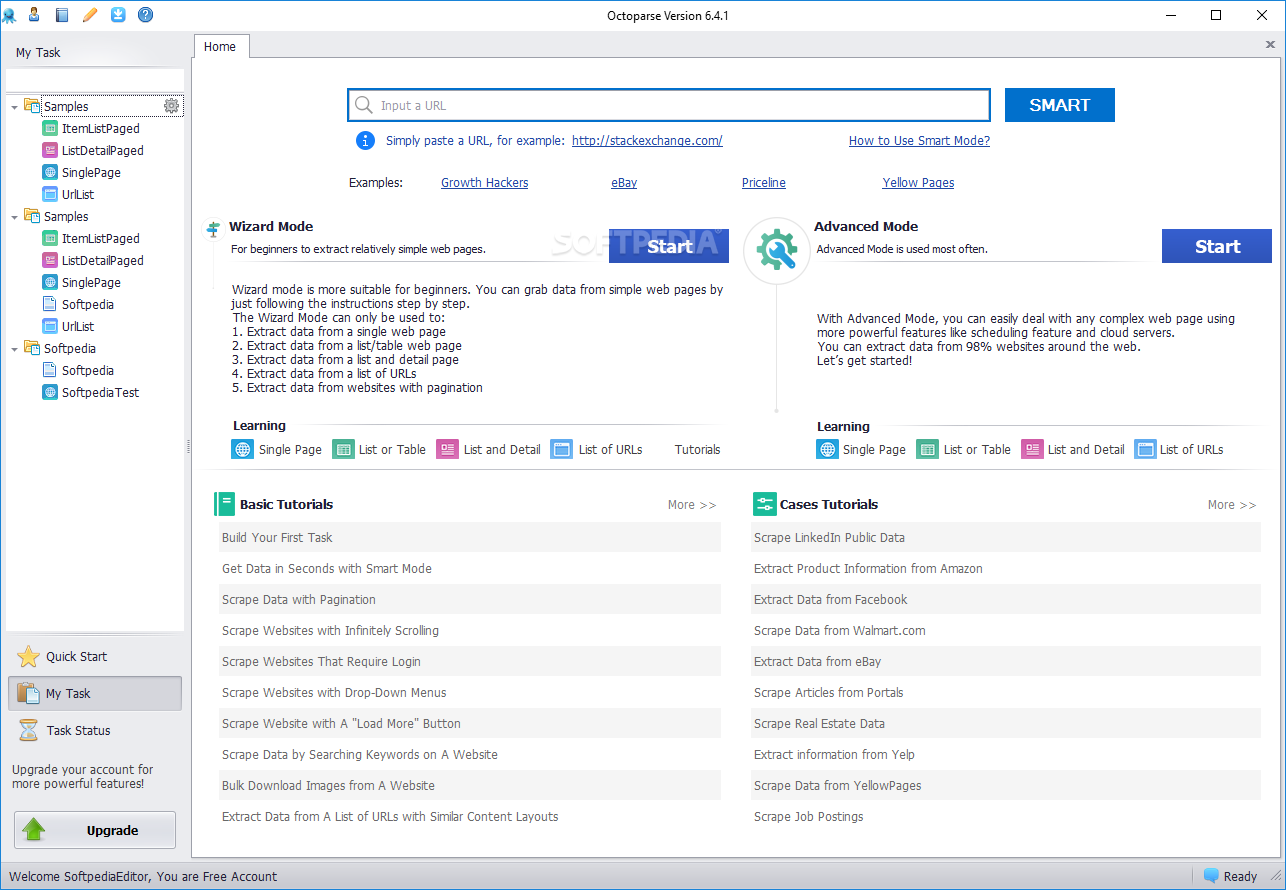Click the SMART button
1286x890 pixels.
1059,105
